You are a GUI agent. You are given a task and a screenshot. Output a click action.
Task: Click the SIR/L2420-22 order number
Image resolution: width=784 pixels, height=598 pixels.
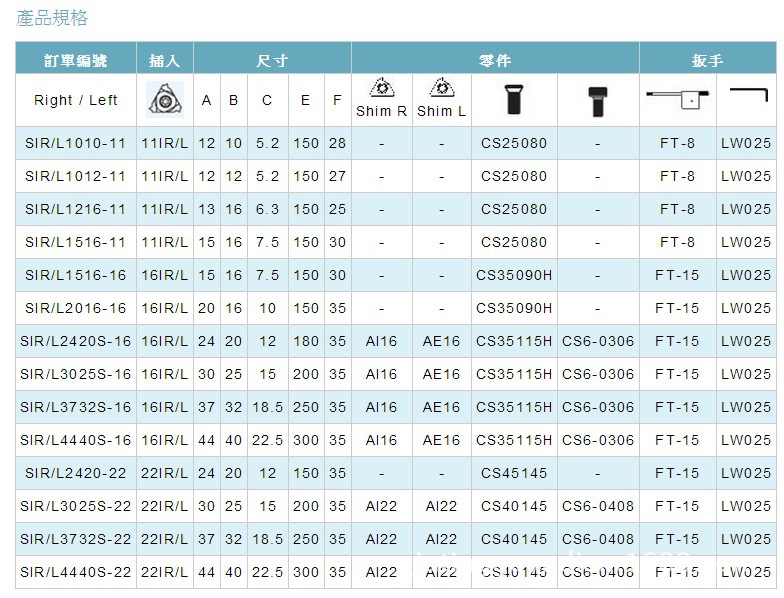point(75,473)
